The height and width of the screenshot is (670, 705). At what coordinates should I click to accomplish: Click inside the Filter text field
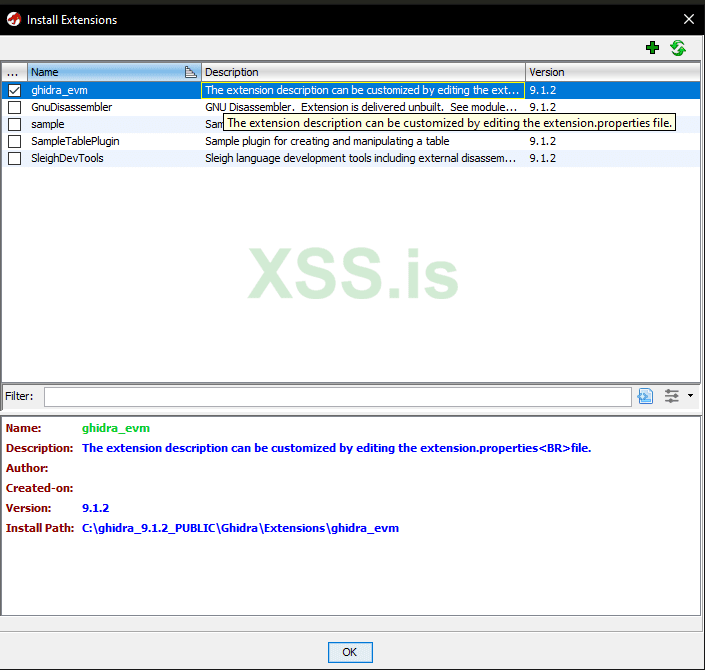pyautogui.click(x=338, y=397)
